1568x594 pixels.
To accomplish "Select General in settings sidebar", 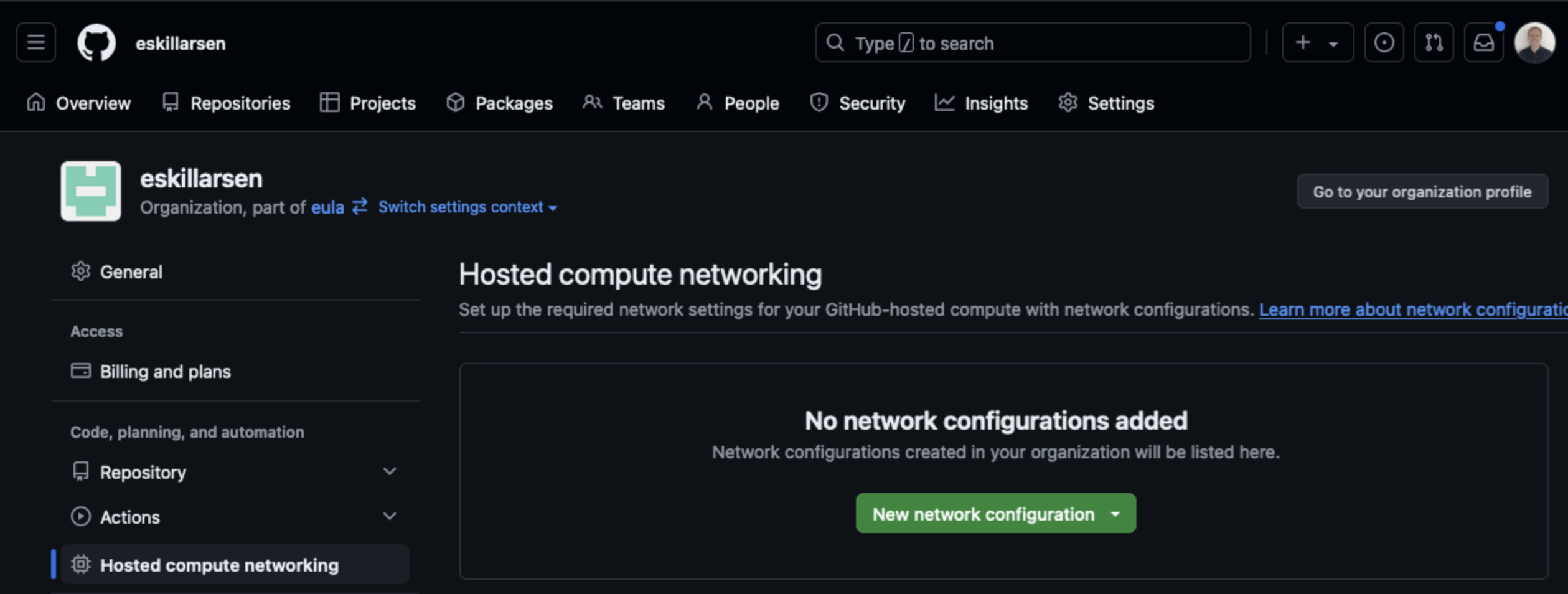I will (235, 272).
